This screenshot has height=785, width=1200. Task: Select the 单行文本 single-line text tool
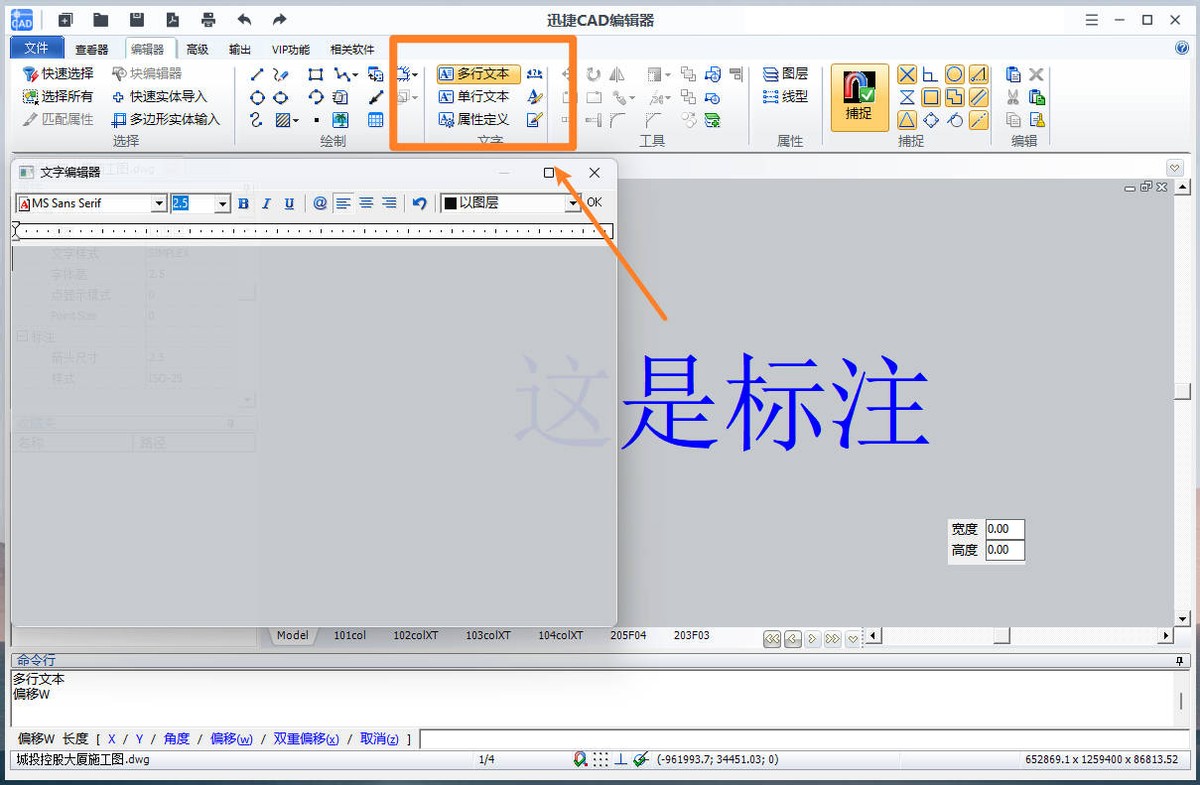tap(478, 96)
